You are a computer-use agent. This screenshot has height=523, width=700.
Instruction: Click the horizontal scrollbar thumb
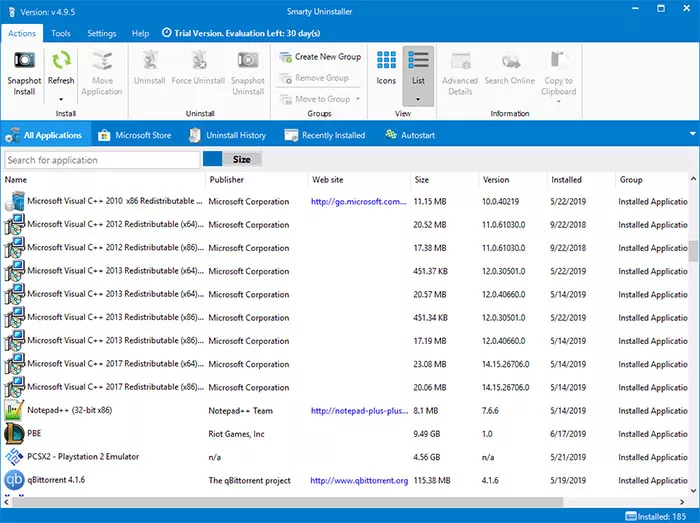coord(288,502)
